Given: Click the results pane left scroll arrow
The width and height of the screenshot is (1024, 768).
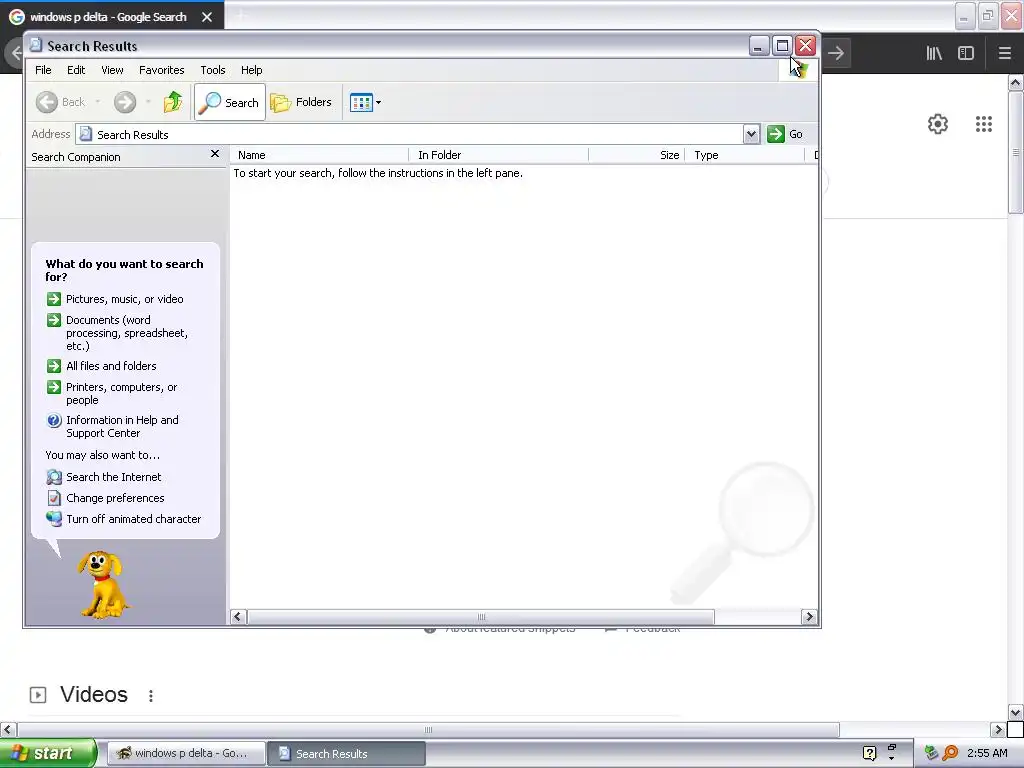Looking at the screenshot, I should (238, 616).
